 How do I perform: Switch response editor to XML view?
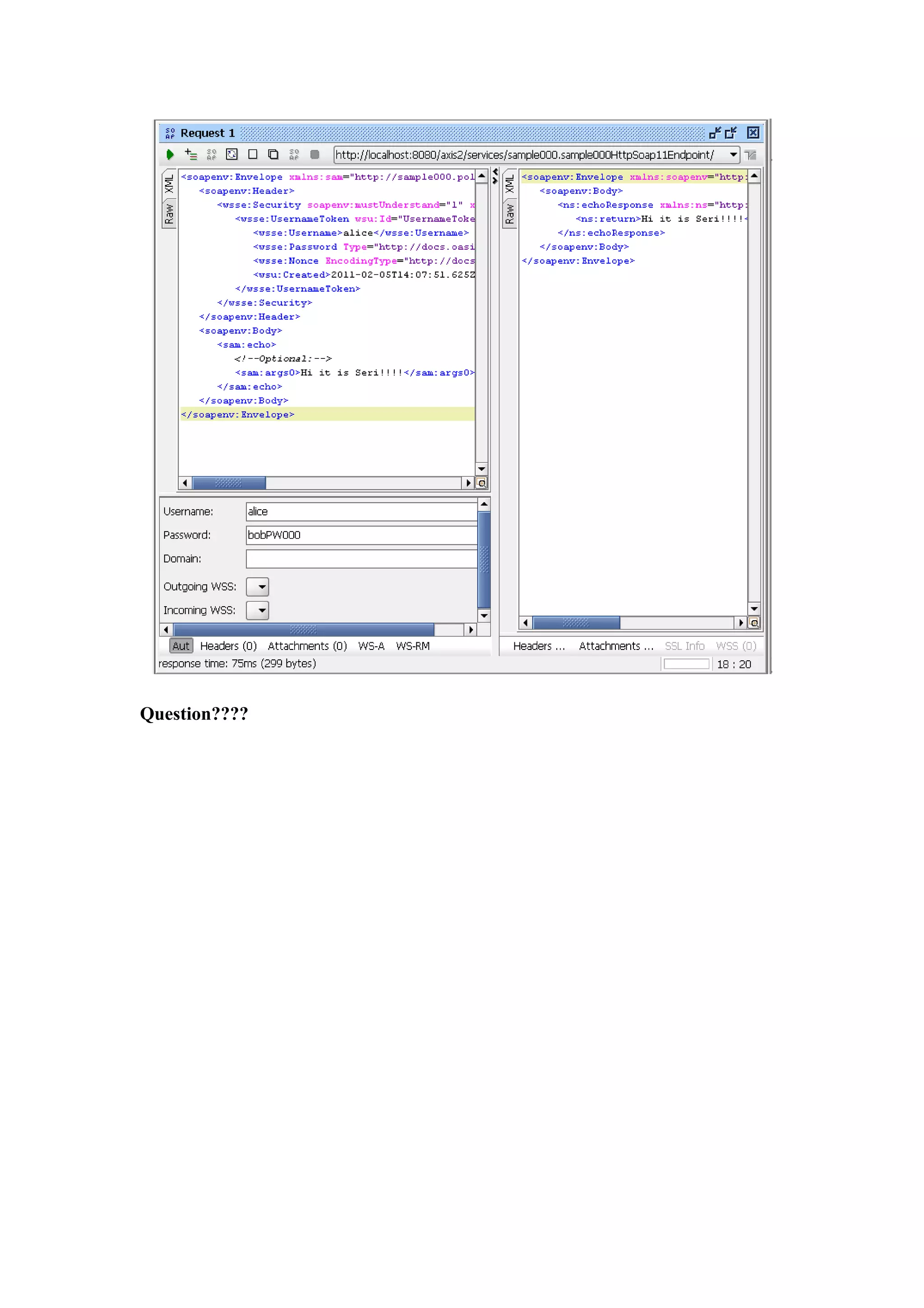pos(509,184)
